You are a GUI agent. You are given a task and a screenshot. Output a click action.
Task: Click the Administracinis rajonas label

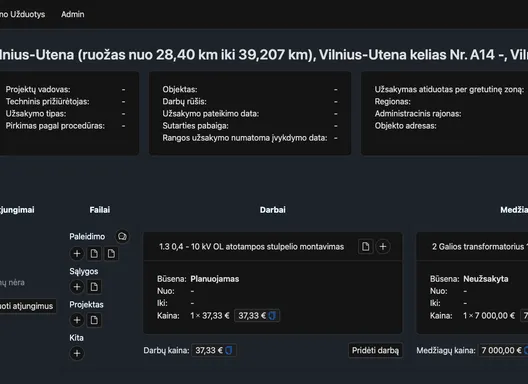(x=418, y=114)
